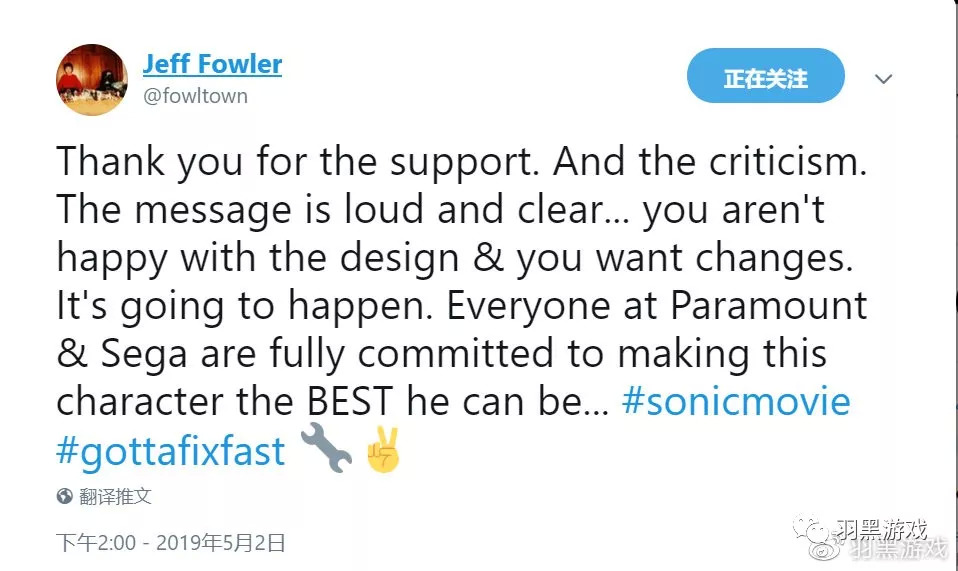958x571 pixels.
Task: Expand the tweet options chevron menu
Action: pyautogui.click(x=884, y=78)
